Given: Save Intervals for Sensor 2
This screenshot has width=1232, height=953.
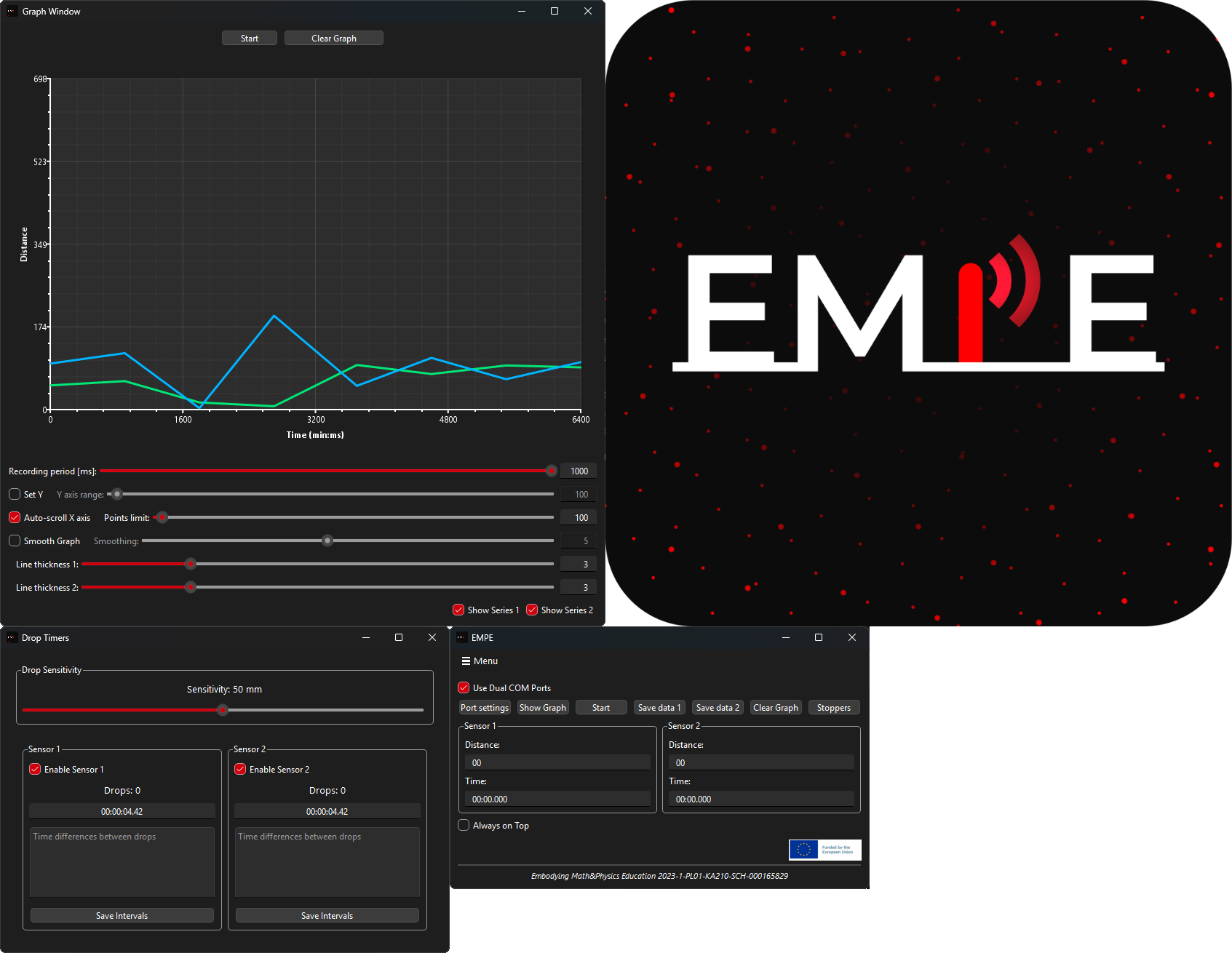Looking at the screenshot, I should click(x=327, y=916).
